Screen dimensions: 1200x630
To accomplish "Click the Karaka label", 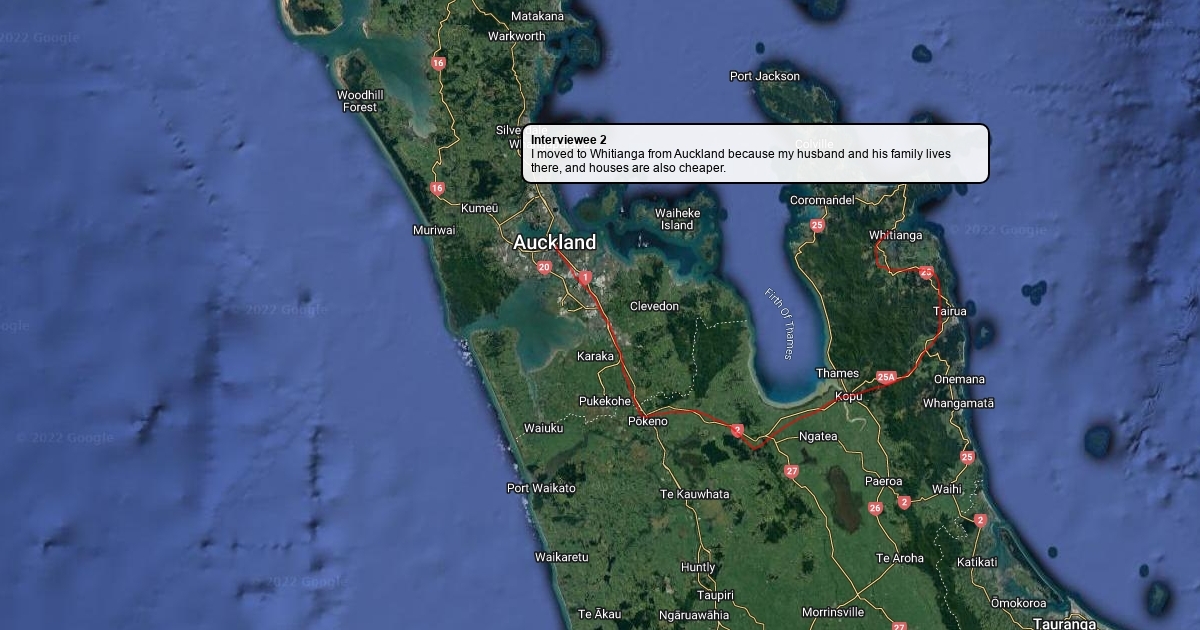I will point(595,356).
